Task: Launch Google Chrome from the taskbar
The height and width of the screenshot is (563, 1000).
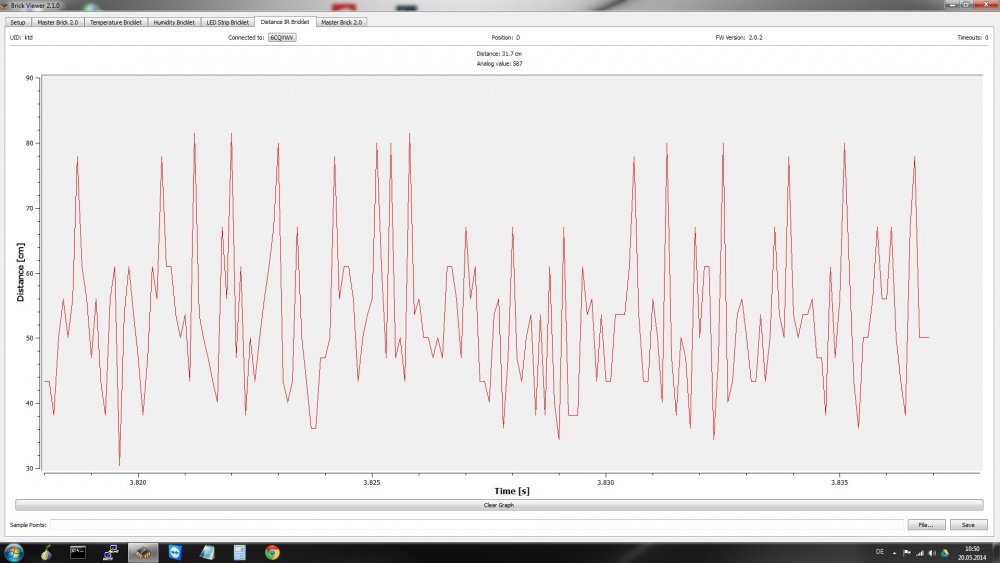Action: click(272, 552)
